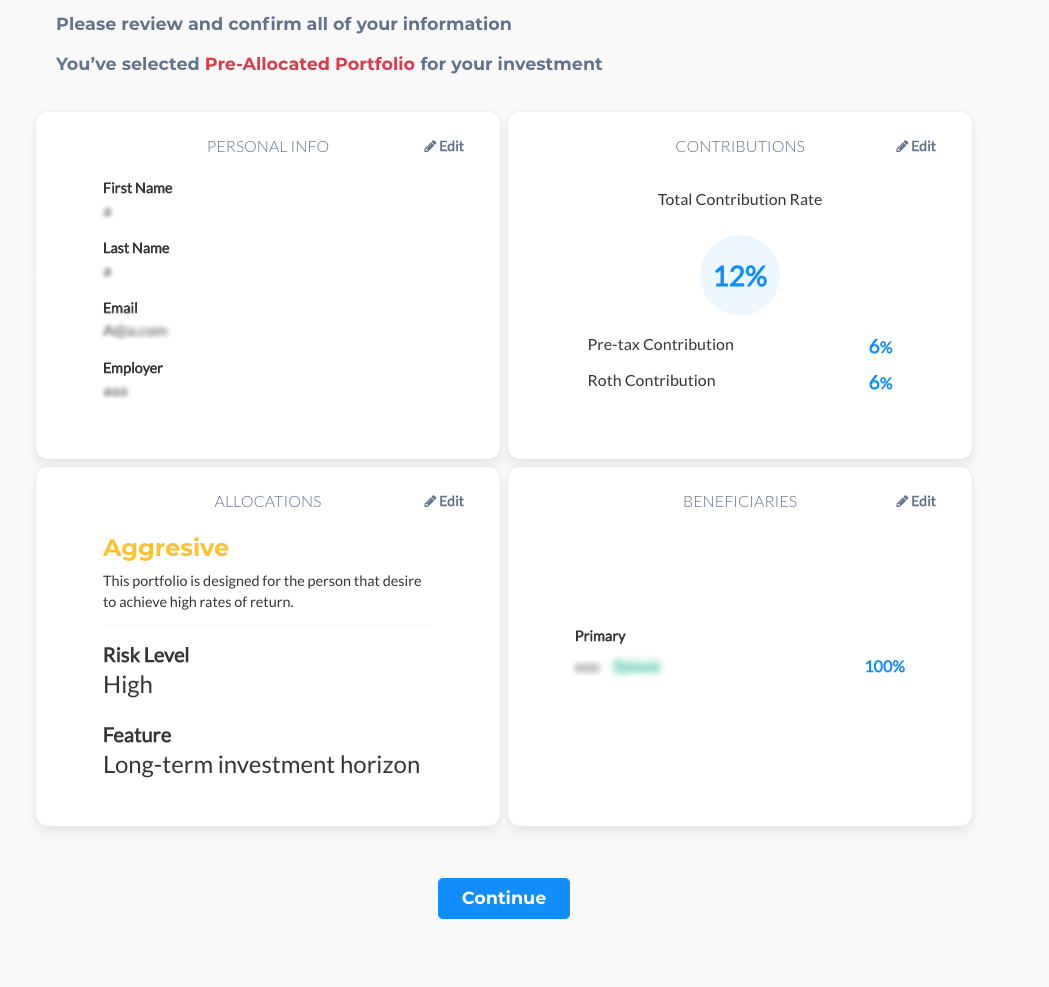The width and height of the screenshot is (1049, 987).
Task: Edit the Contributions section
Action: point(916,147)
